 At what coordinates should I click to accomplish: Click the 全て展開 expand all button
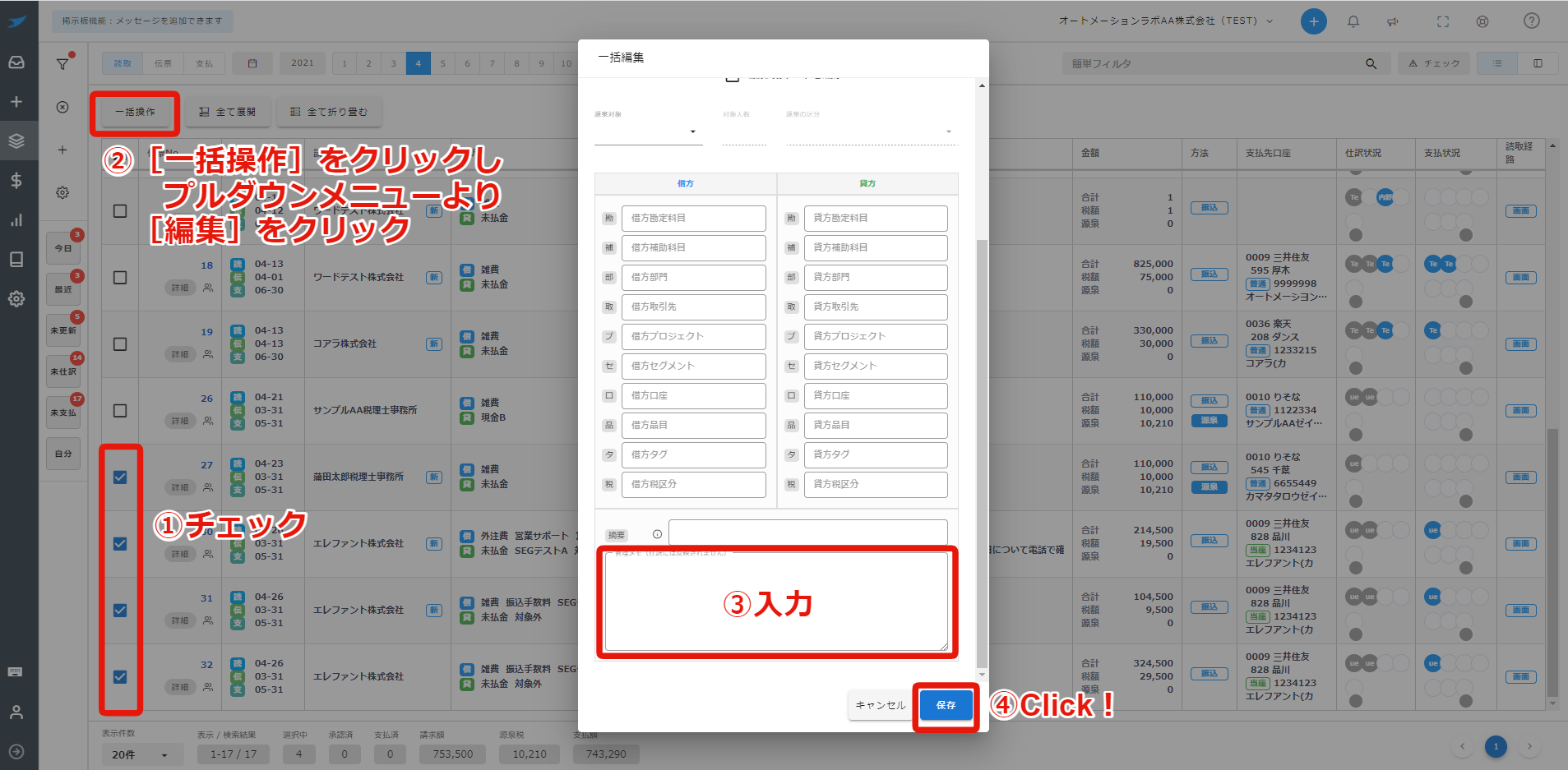click(x=227, y=112)
